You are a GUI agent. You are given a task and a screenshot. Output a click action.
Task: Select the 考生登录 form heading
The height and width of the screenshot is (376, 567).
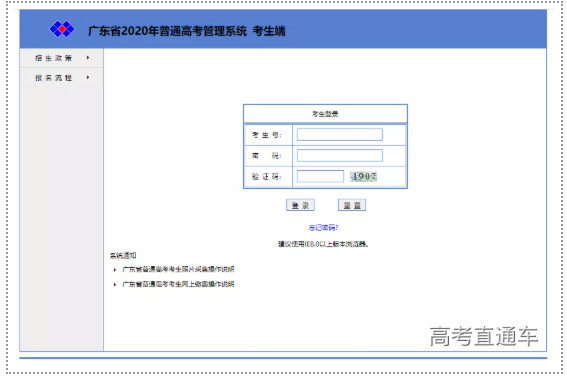pos(325,114)
